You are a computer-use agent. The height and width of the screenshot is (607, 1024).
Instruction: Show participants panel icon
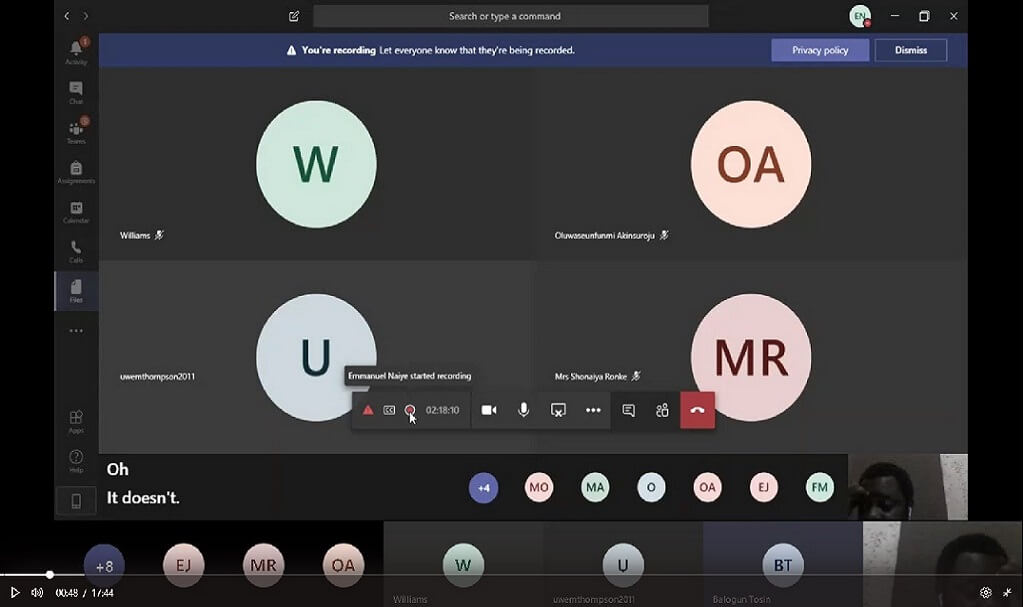pyautogui.click(x=662, y=410)
